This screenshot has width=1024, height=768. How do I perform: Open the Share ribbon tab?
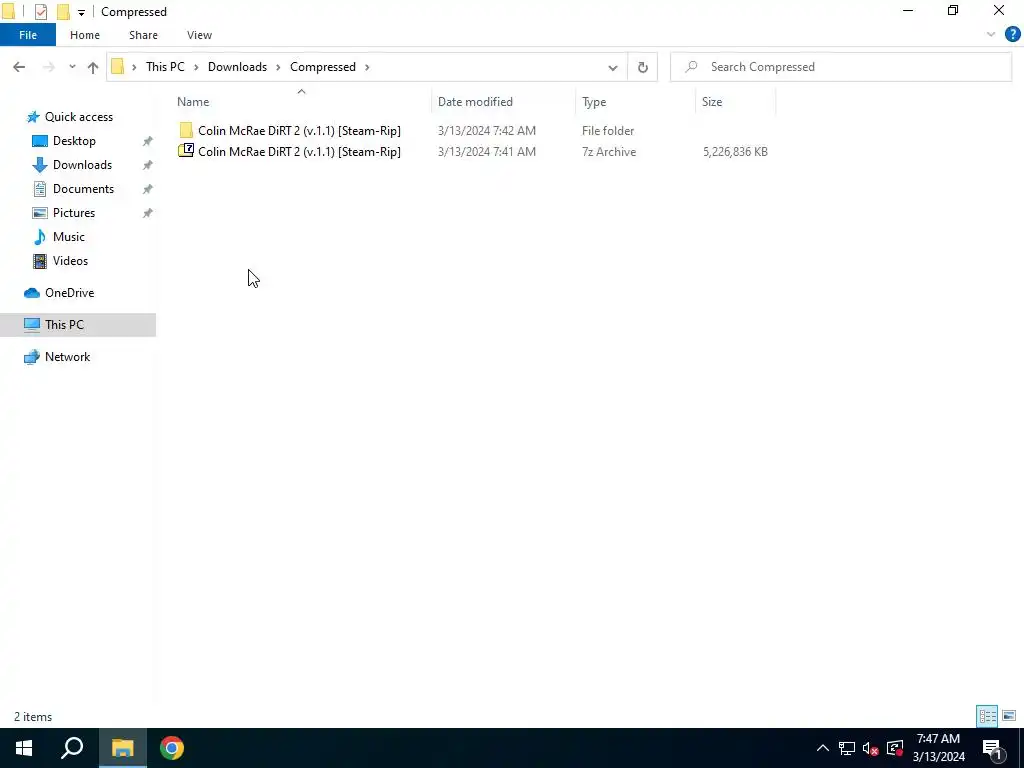(x=143, y=35)
